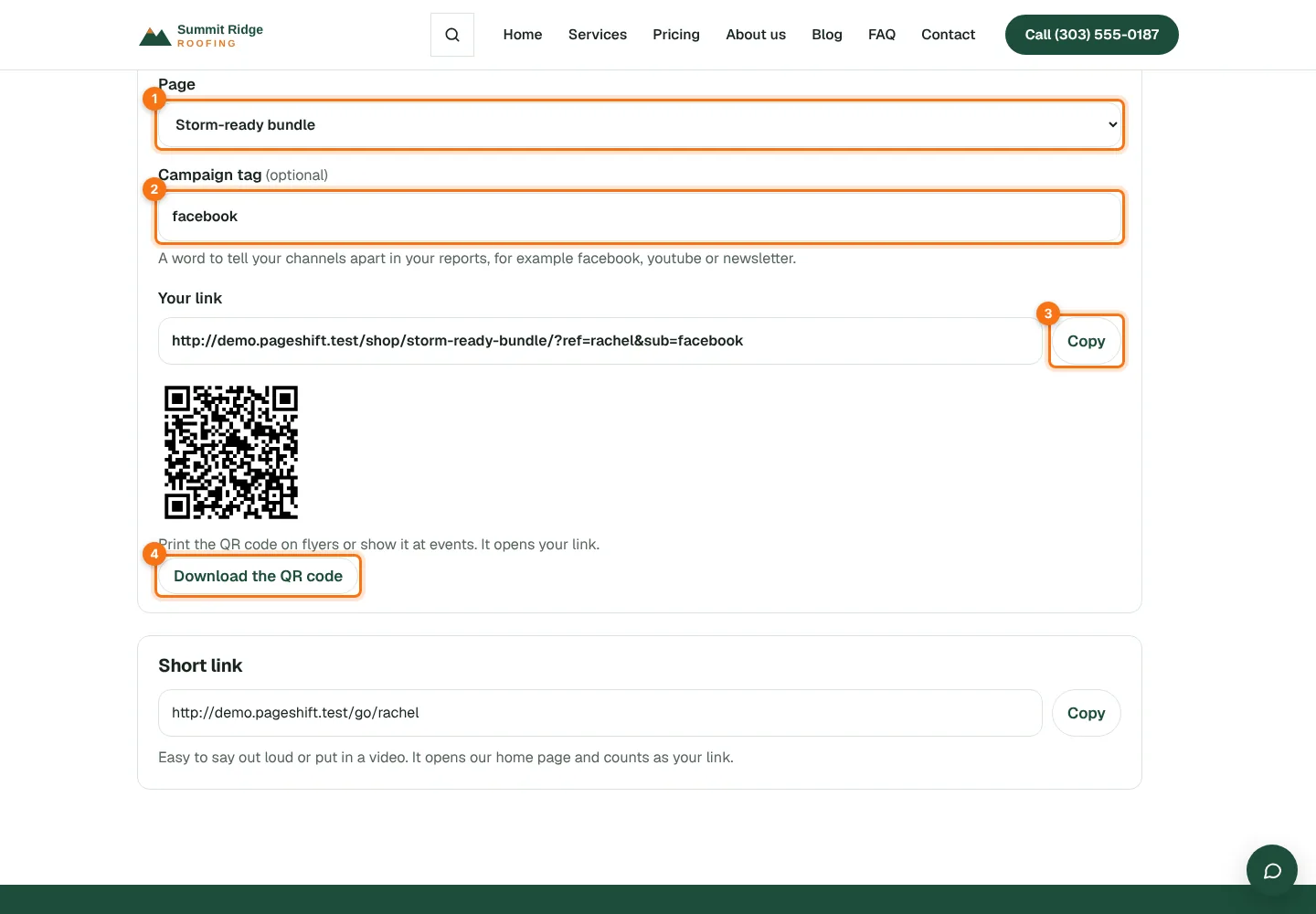The image size is (1316, 914).
Task: Click the Short link heading
Action: [x=200, y=665]
